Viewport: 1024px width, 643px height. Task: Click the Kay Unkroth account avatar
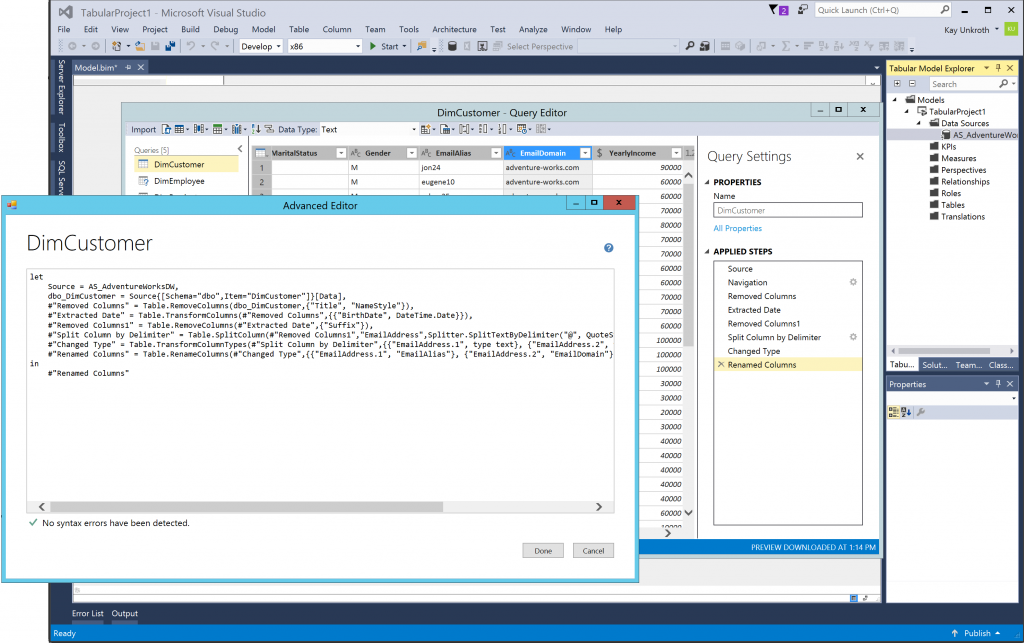tap(1011, 29)
